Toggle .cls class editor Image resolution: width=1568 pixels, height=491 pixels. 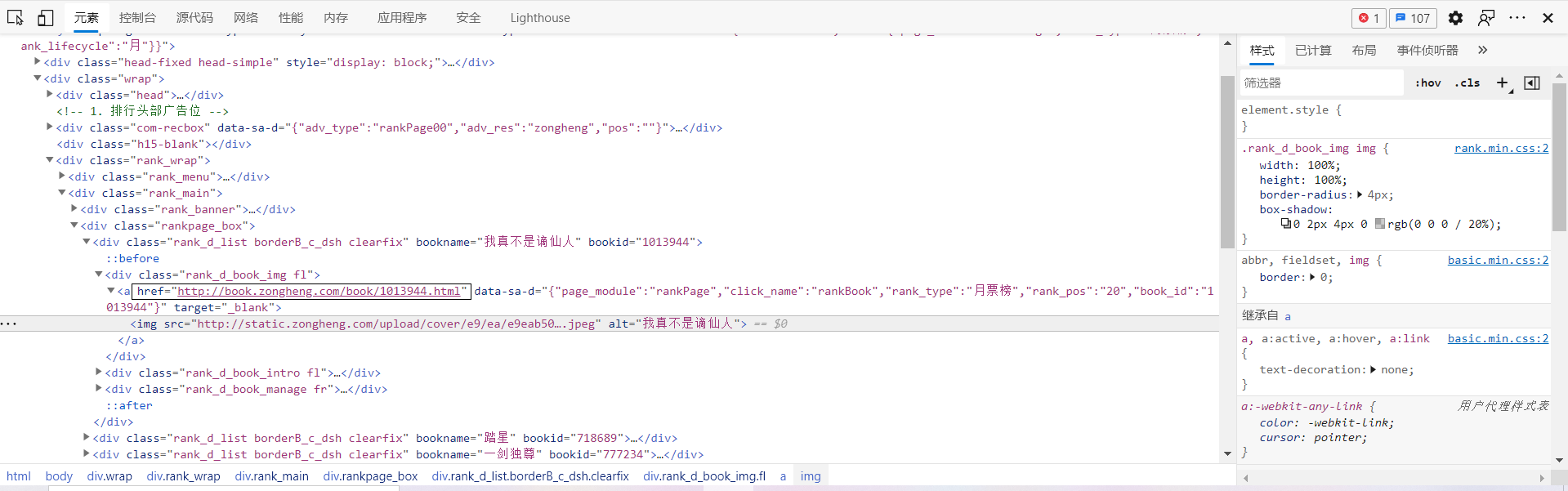[x=1467, y=83]
